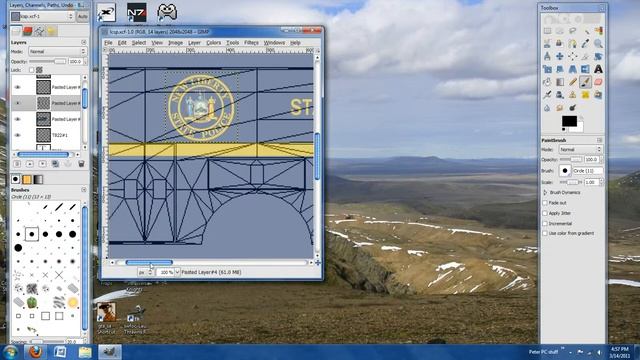Viewport: 640px width, 360px height.
Task: Enable the Apply Jitter checkbox
Action: pyautogui.click(x=545, y=213)
